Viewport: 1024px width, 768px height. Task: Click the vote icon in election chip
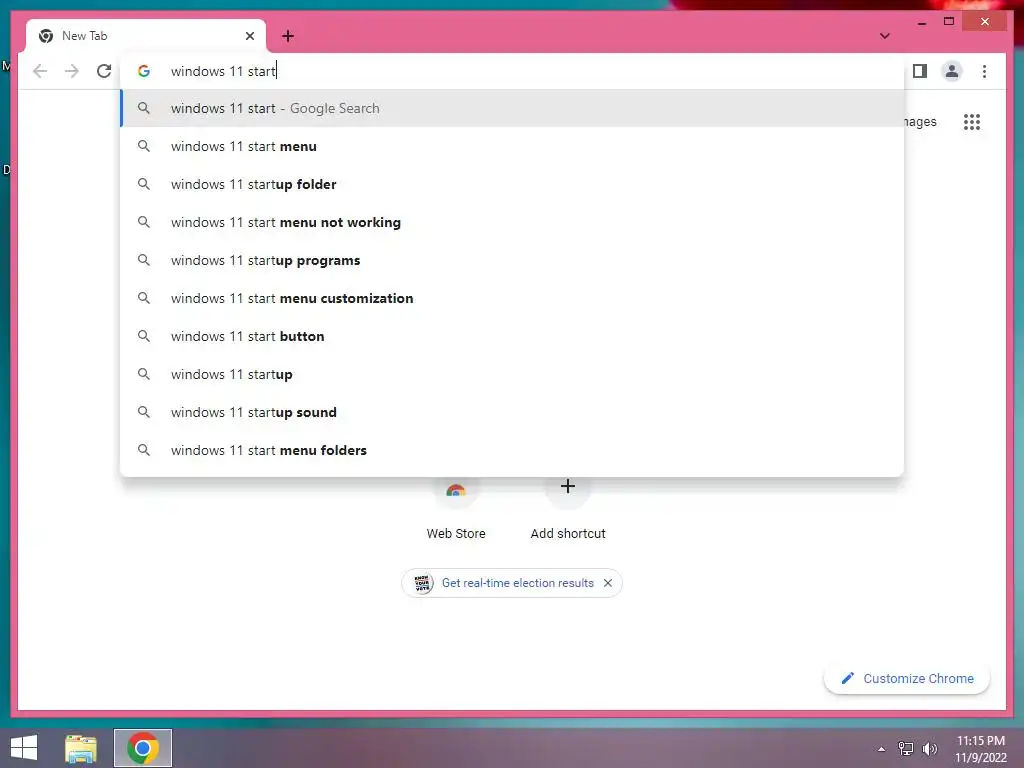423,583
